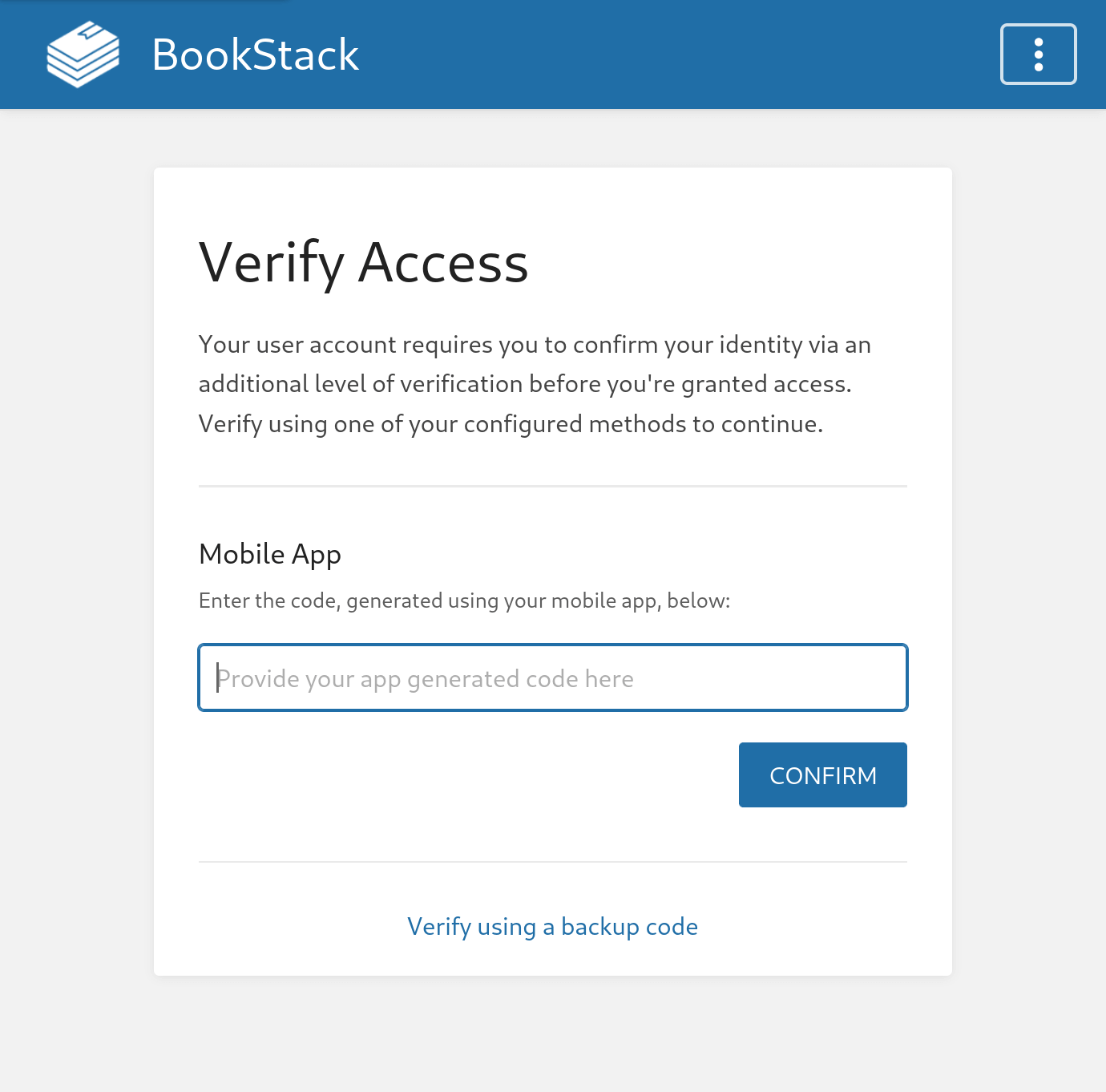Screen dimensions: 1106x1092
Task: Click the Enter the code instruction text
Action: coord(464,601)
